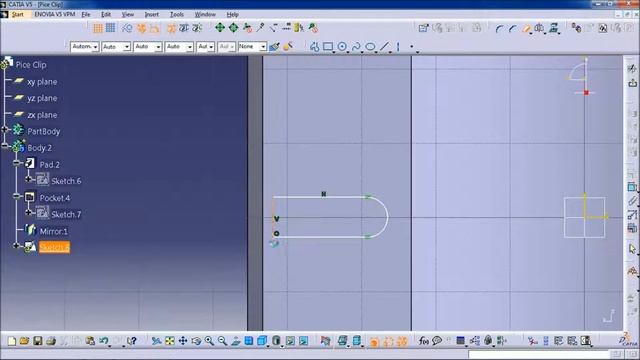
Task: Click the Open file folder icon
Action: (24, 341)
